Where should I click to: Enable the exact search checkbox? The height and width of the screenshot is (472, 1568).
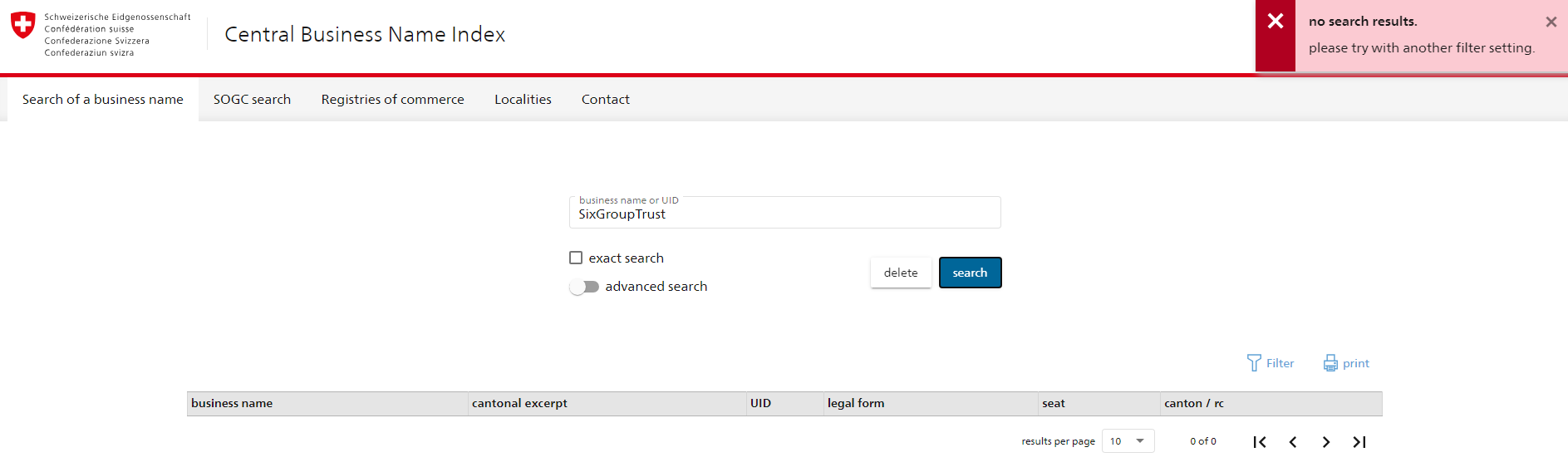(576, 258)
